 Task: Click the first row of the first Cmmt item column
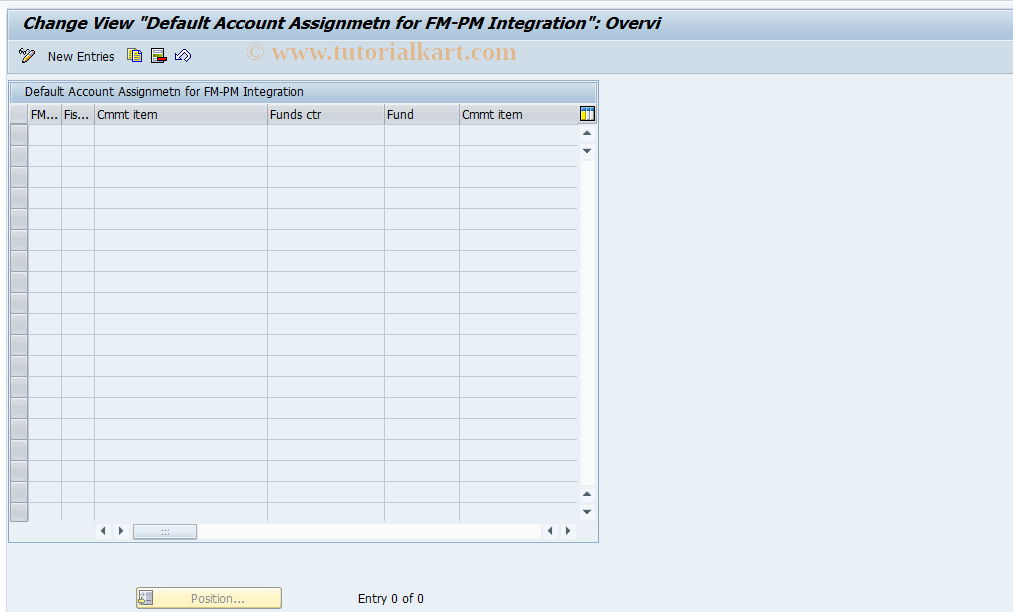181,135
